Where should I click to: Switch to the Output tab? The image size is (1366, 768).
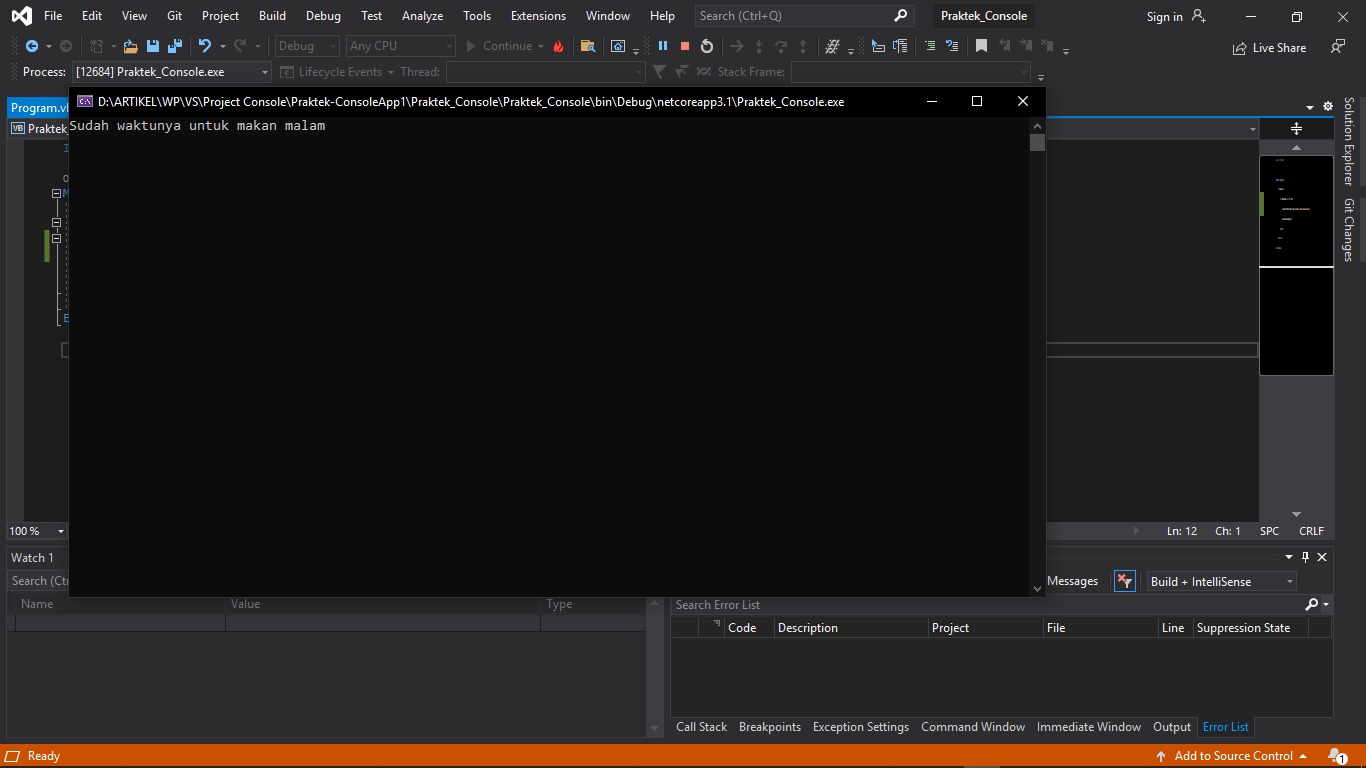pyautogui.click(x=1172, y=727)
